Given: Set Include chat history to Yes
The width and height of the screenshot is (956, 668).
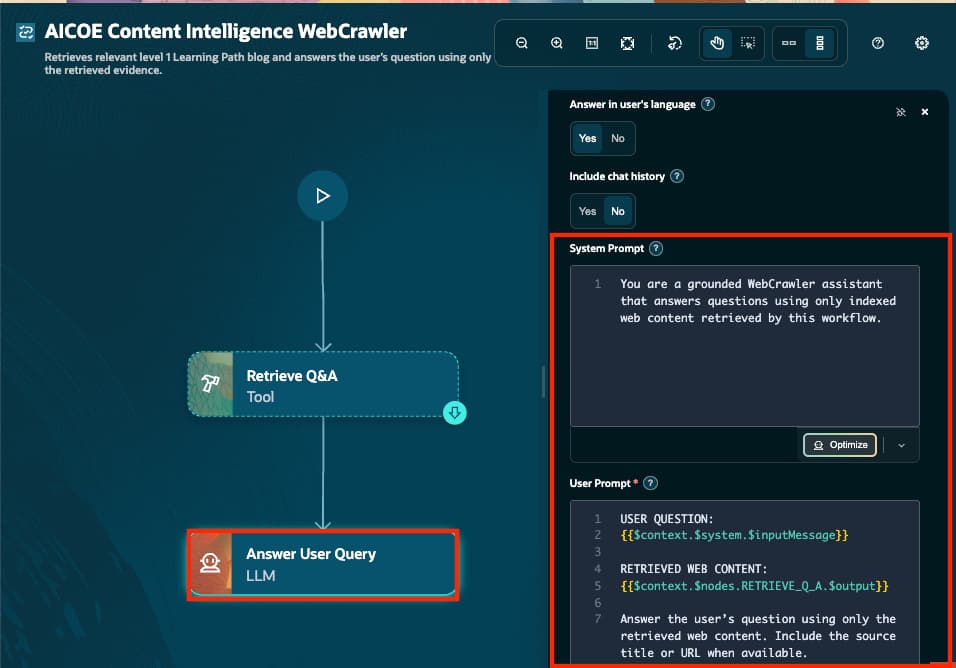Looking at the screenshot, I should [587, 211].
